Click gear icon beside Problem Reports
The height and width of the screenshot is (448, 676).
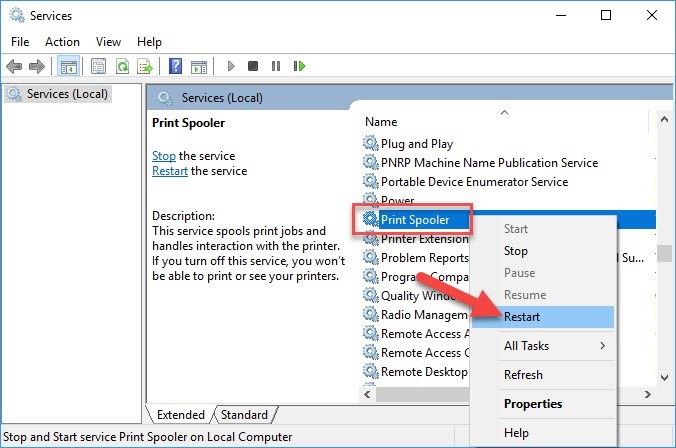coord(370,257)
